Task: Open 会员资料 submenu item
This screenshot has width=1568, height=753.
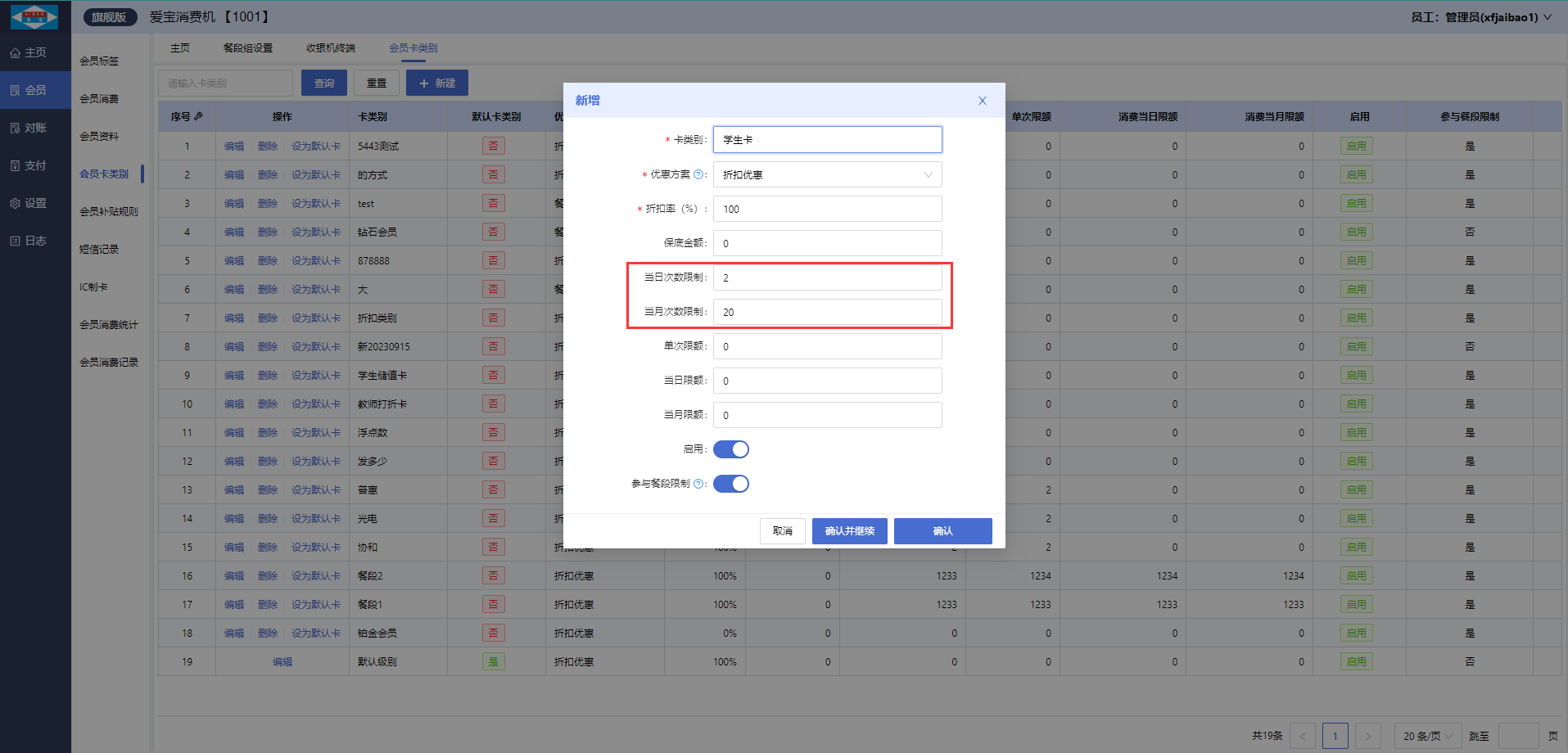Action: pos(99,136)
